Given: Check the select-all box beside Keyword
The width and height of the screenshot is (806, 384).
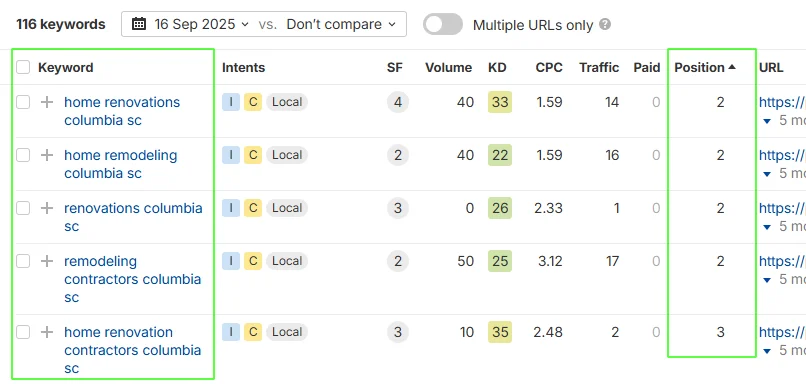Looking at the screenshot, I should pos(23,67).
